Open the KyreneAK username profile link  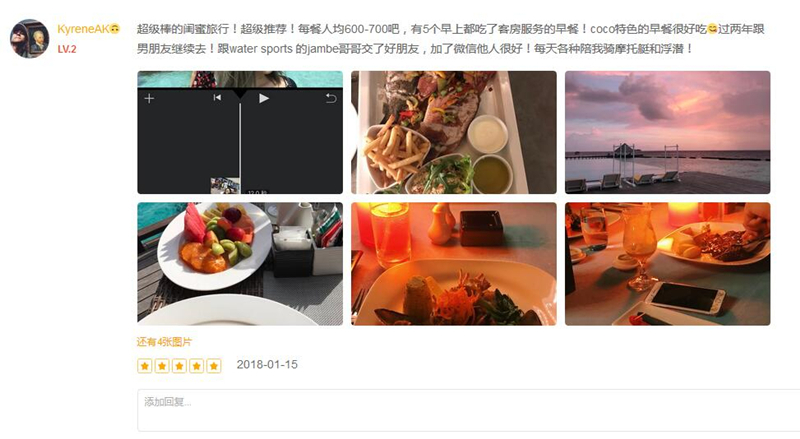point(83,29)
